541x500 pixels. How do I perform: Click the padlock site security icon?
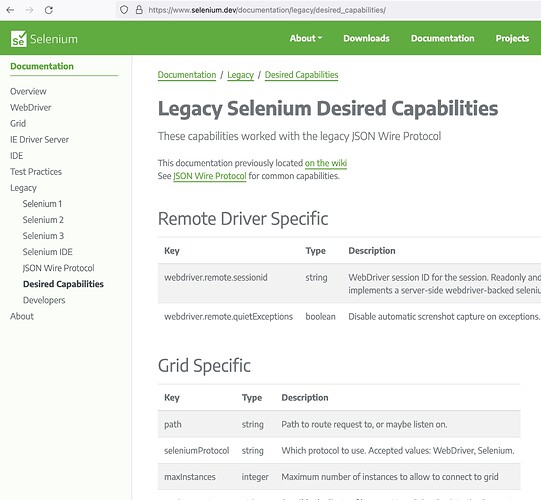point(139,10)
